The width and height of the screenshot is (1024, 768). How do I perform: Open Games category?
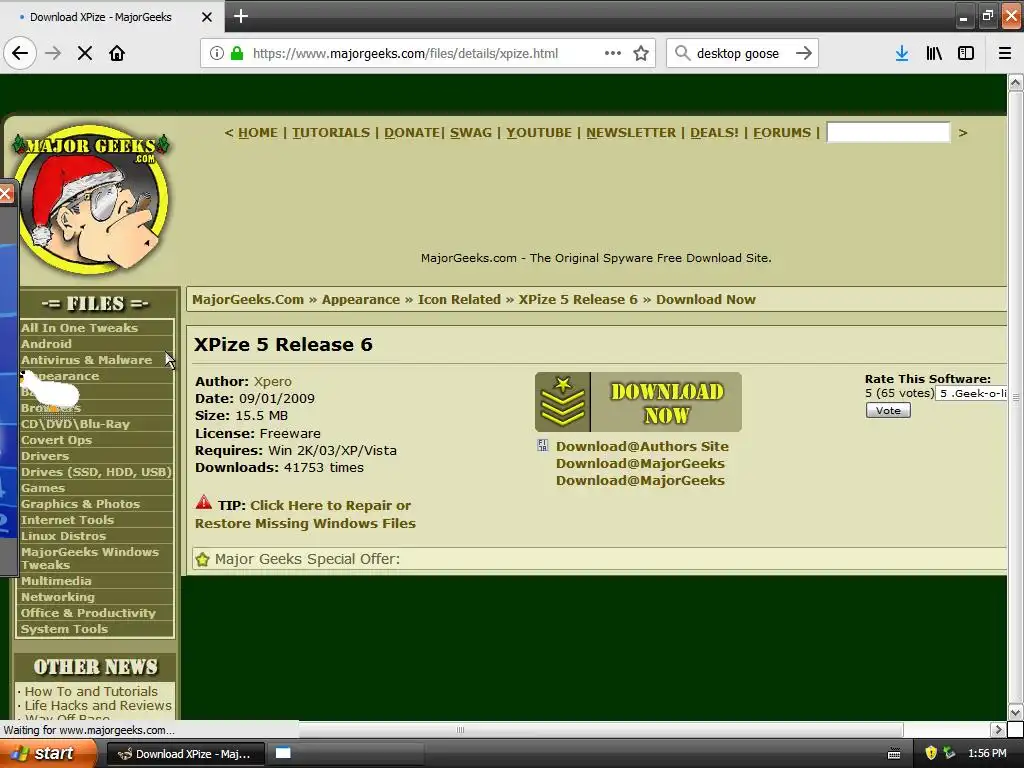coord(42,488)
